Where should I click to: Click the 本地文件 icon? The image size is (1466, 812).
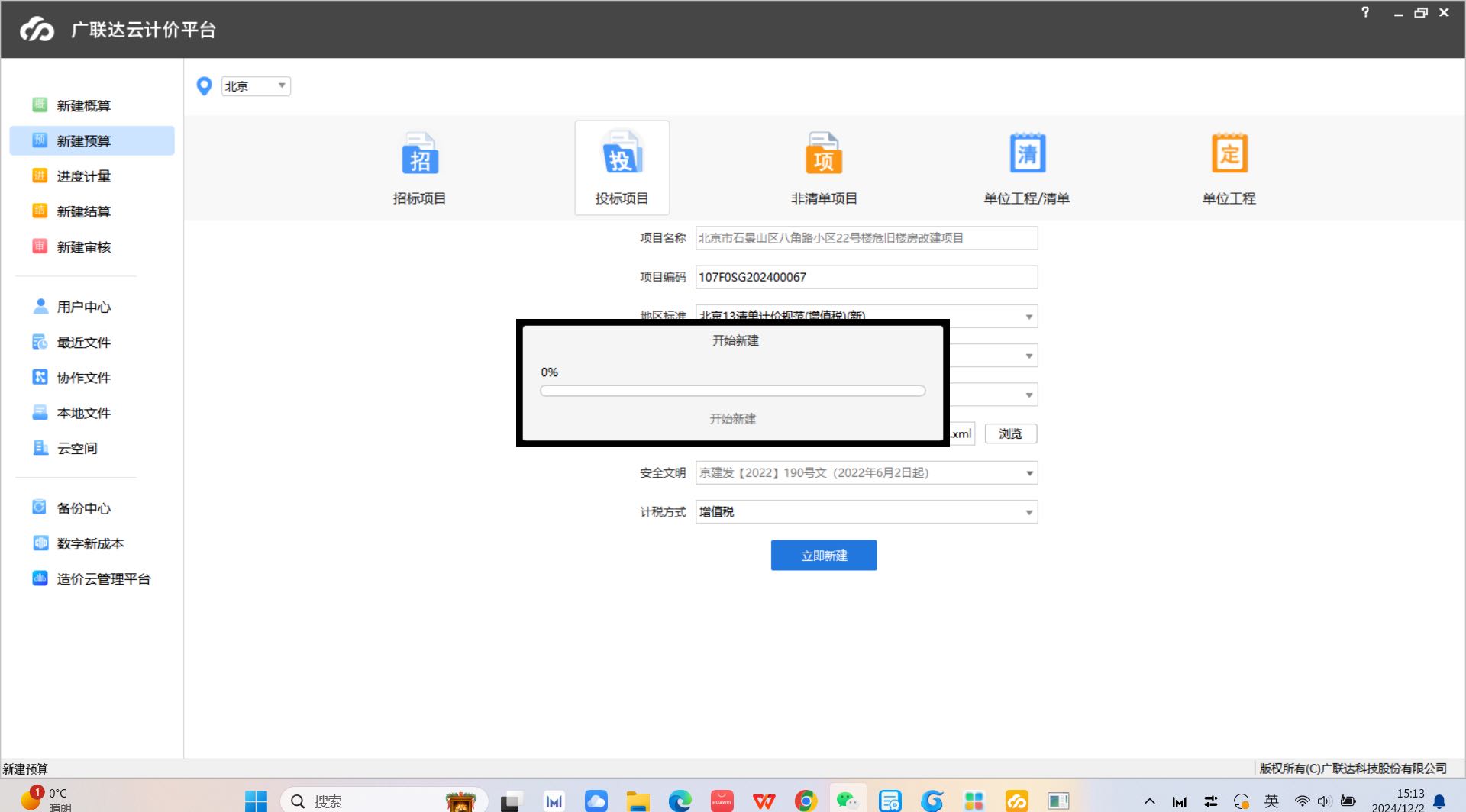click(x=40, y=412)
